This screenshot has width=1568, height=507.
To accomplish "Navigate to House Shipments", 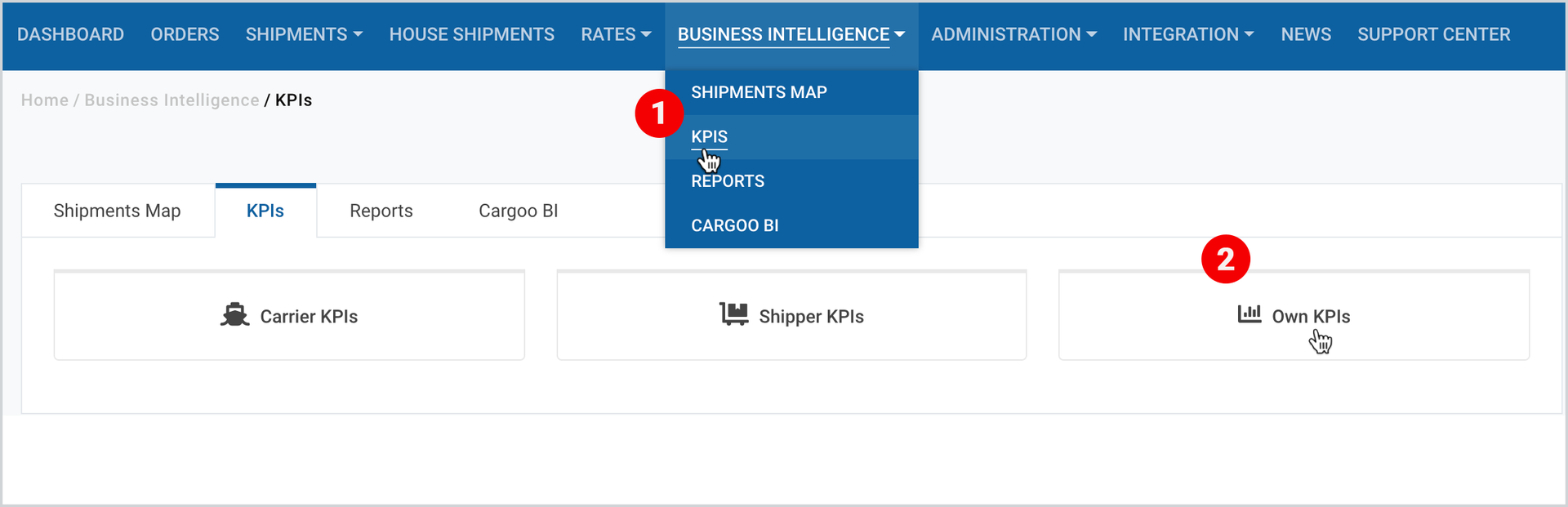I will click(471, 34).
